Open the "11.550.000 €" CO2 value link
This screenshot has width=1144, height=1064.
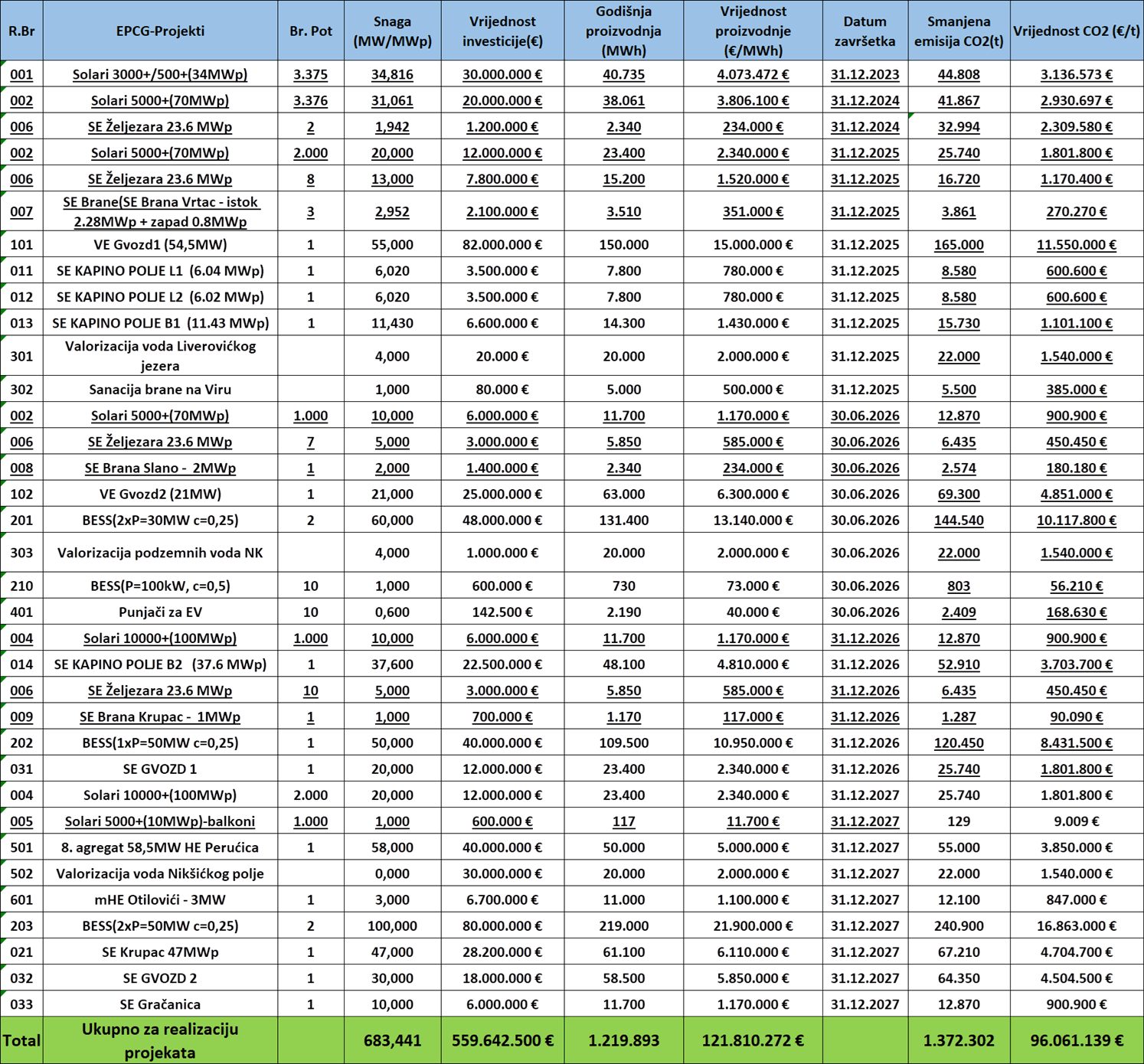click(x=1076, y=245)
